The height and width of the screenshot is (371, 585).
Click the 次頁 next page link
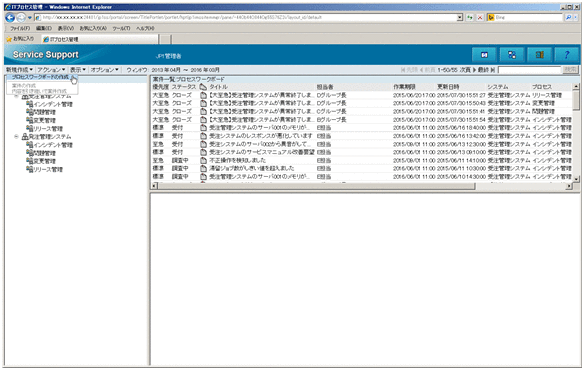(465, 70)
